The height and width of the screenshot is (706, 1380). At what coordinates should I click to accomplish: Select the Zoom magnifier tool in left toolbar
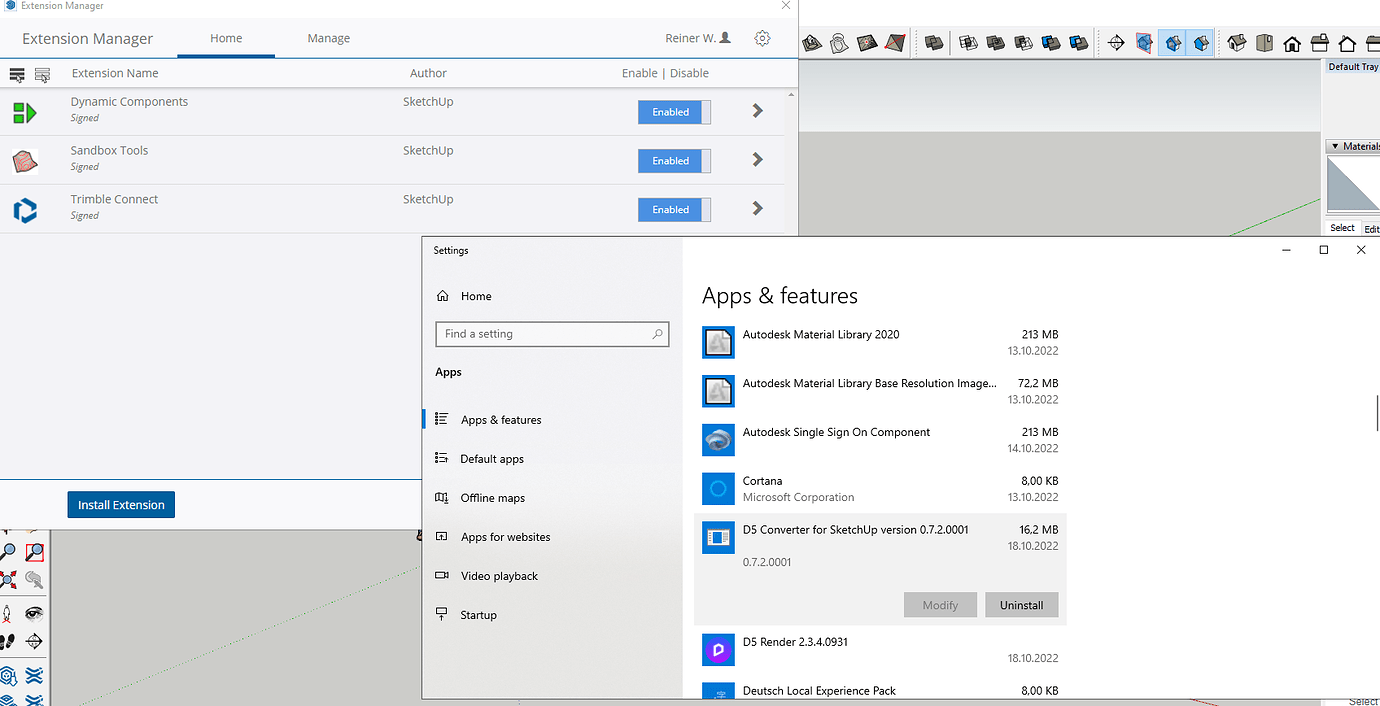pos(8,551)
